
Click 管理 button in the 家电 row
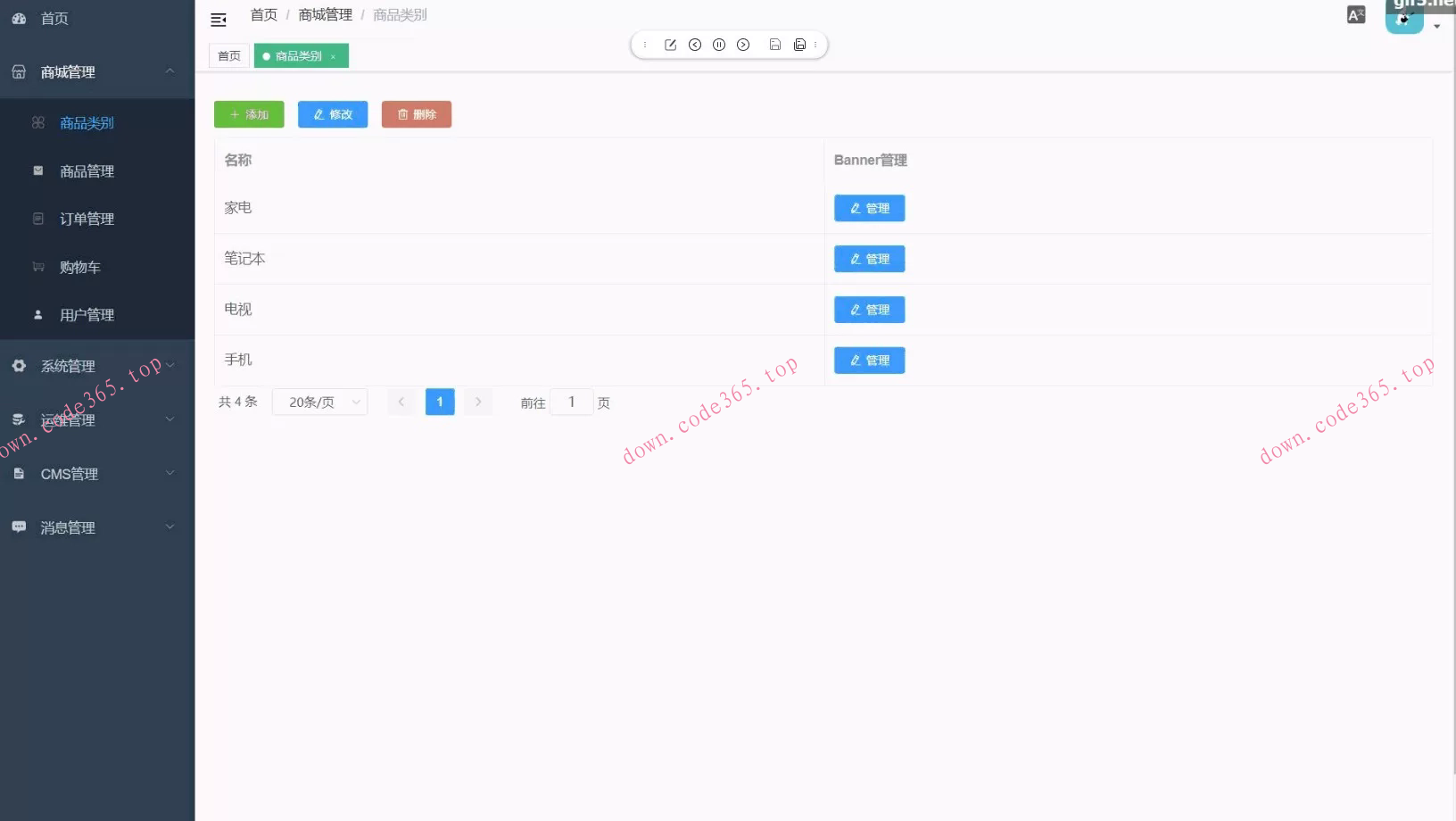point(870,208)
